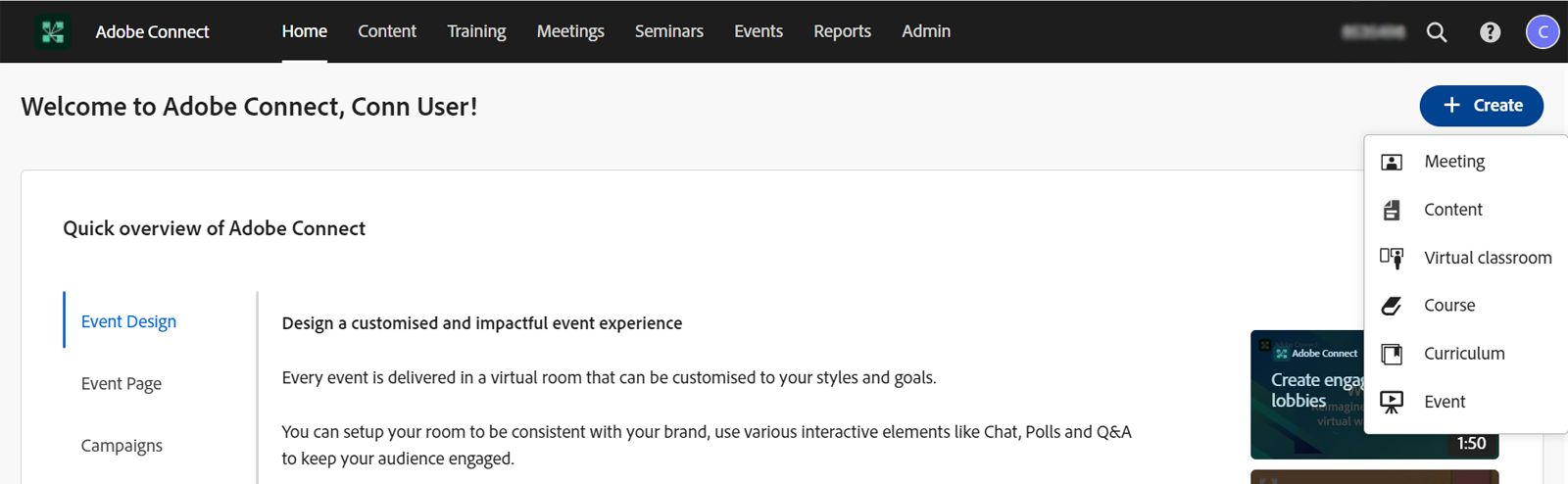Open the Training navigation tab
1568x484 pixels.
(476, 31)
